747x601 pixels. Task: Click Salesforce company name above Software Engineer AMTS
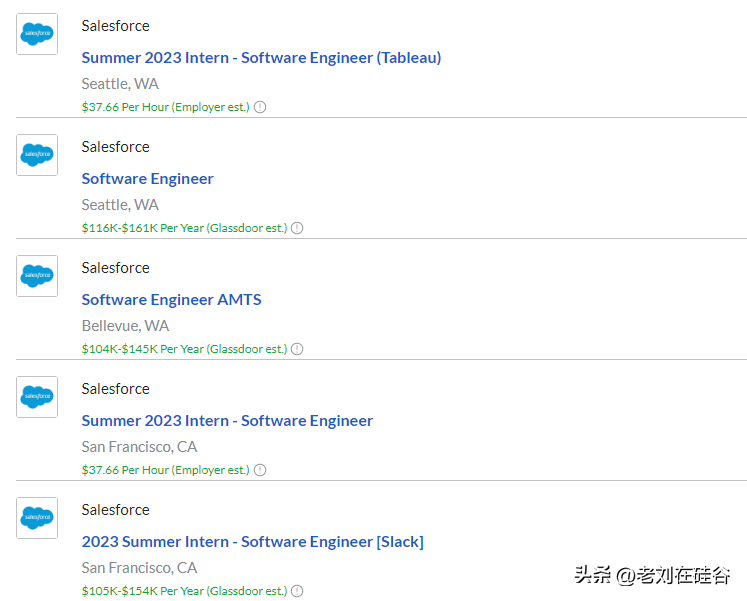coord(115,268)
